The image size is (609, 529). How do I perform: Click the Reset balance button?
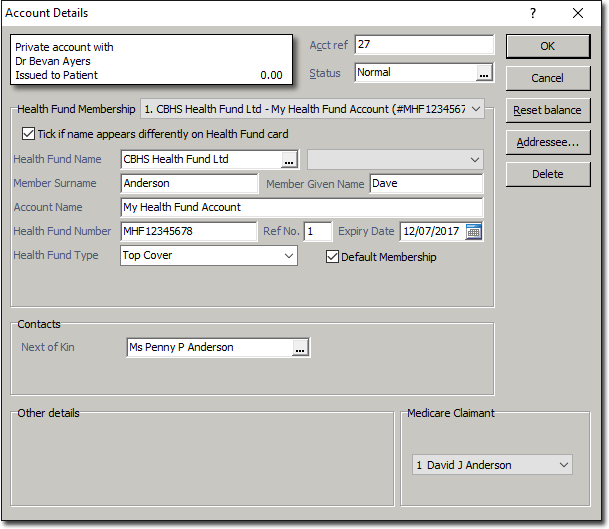[x=547, y=110]
